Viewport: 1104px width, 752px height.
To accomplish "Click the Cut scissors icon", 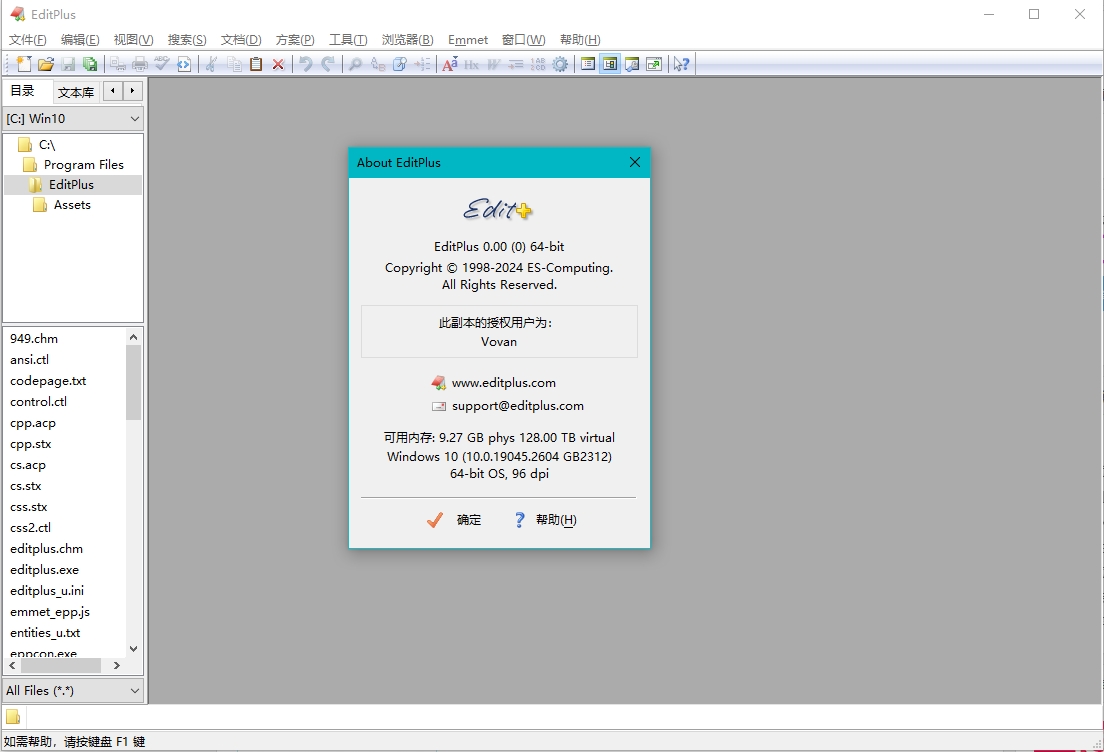I will 211,64.
